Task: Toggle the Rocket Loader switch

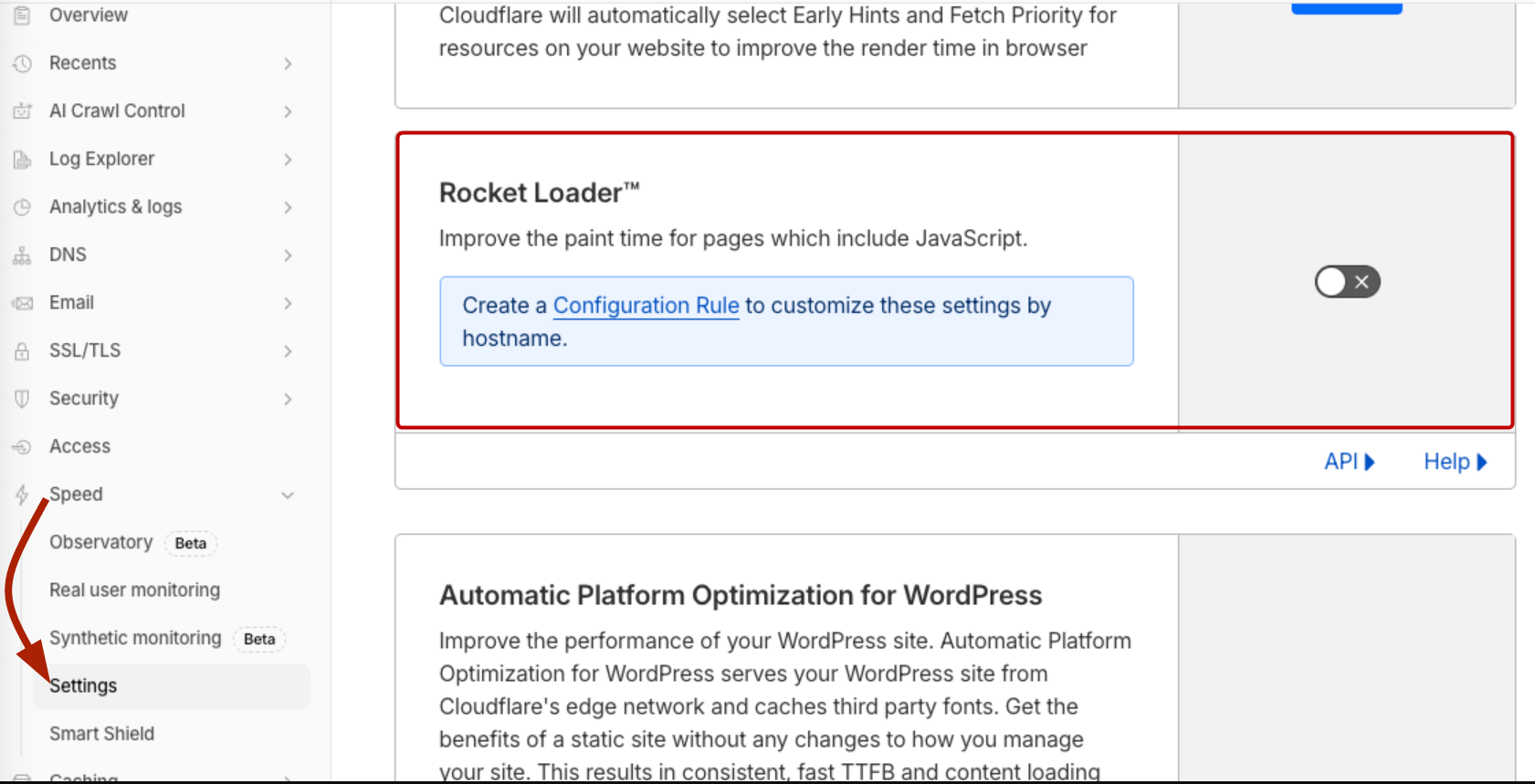Action: pyautogui.click(x=1347, y=282)
